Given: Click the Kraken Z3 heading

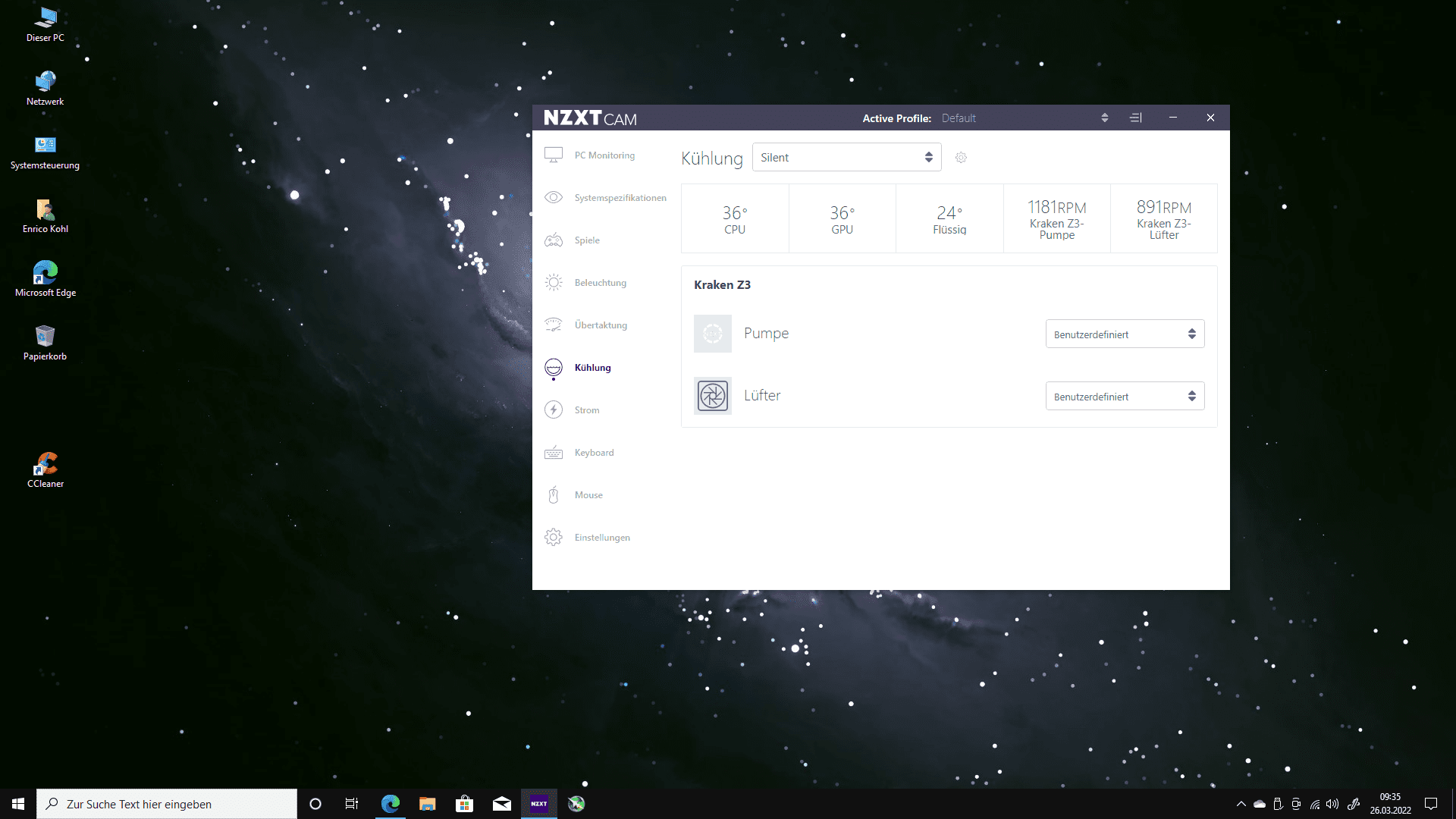Looking at the screenshot, I should 722,285.
